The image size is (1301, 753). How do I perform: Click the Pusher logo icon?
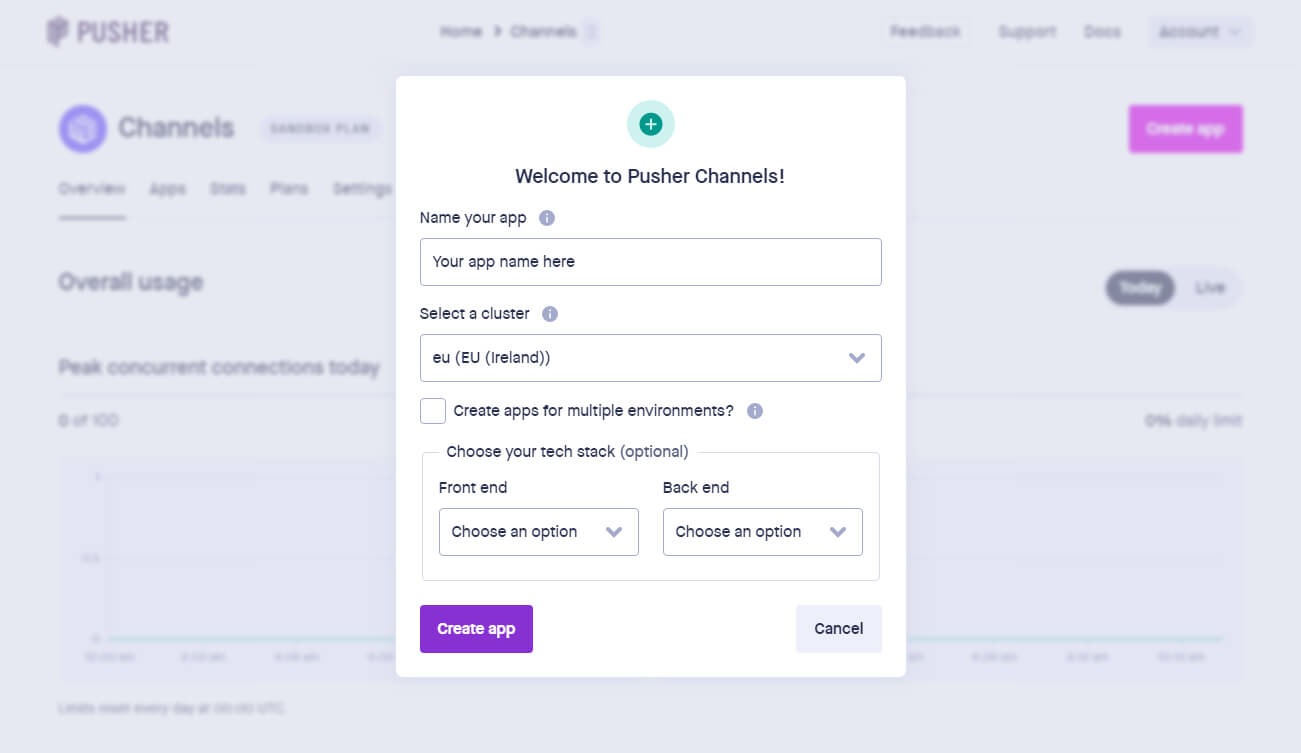tap(58, 31)
